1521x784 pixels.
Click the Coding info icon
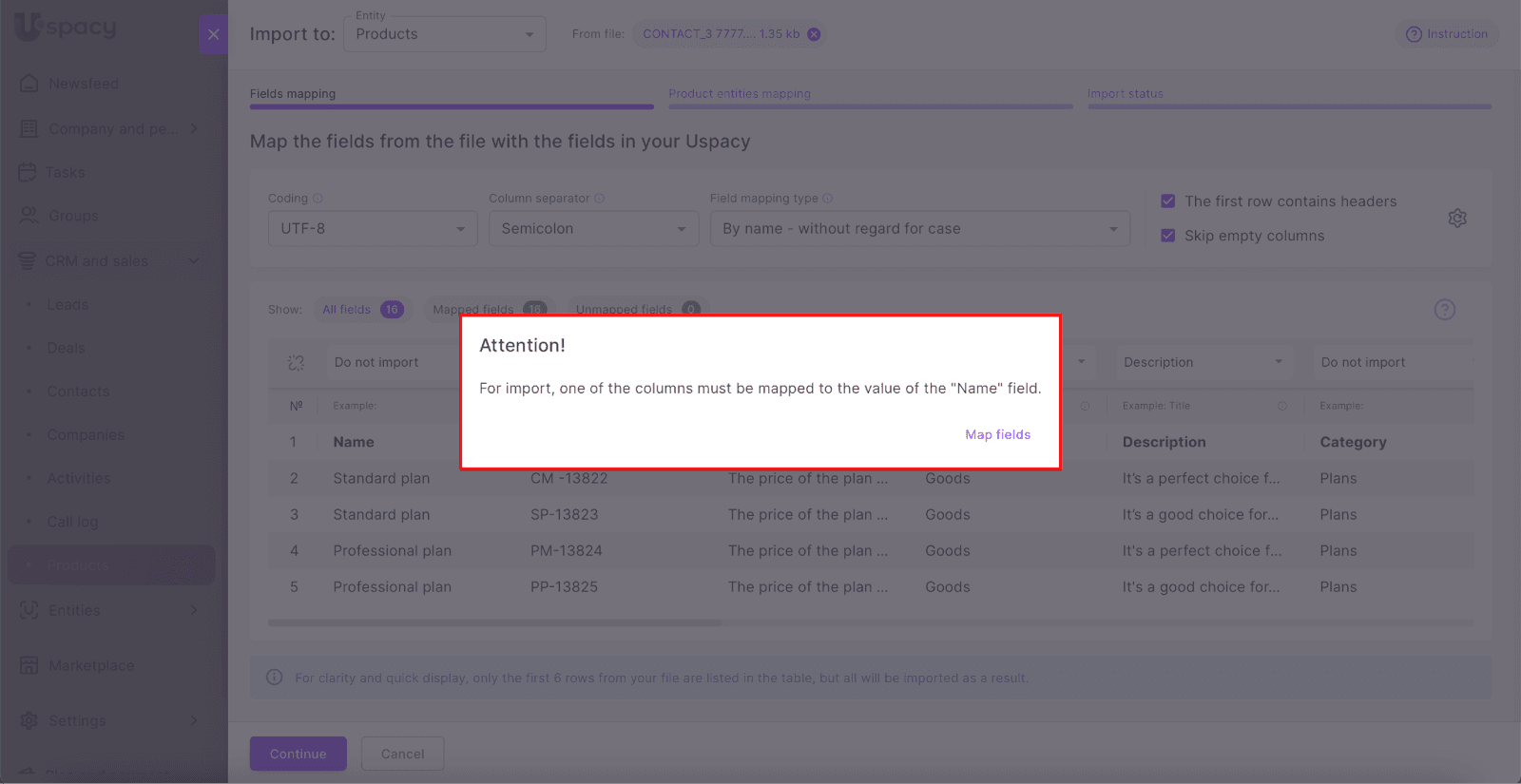[x=318, y=199]
